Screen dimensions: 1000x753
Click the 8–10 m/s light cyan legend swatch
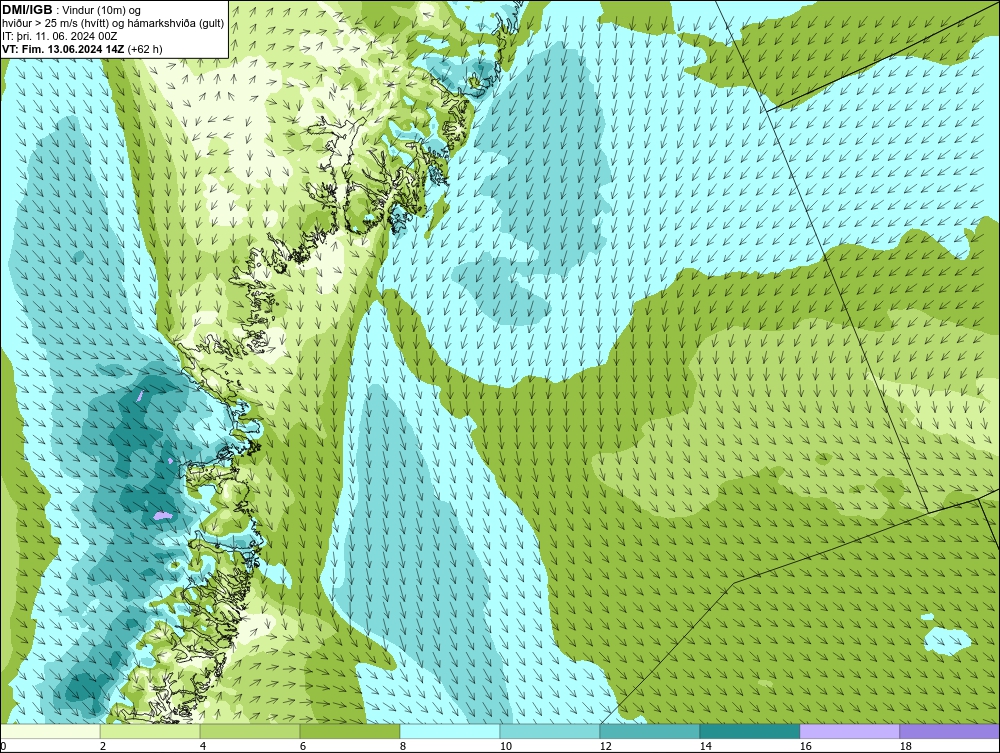pos(450,731)
